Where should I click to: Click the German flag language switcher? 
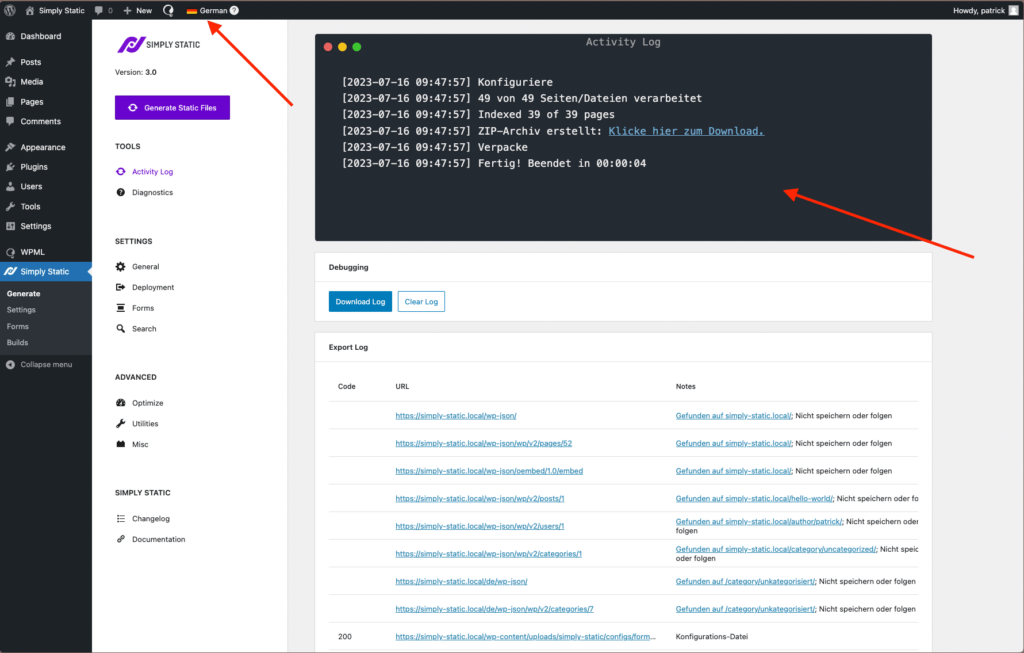click(x=192, y=10)
